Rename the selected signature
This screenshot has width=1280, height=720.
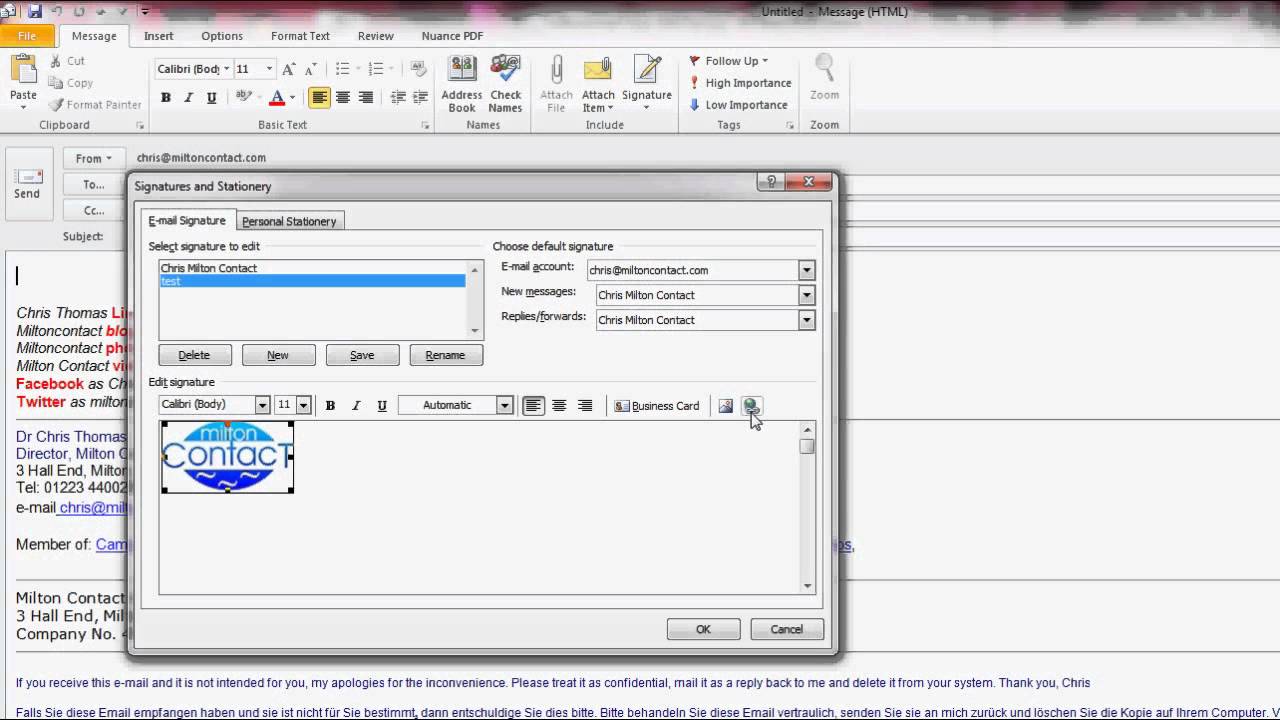(x=445, y=355)
